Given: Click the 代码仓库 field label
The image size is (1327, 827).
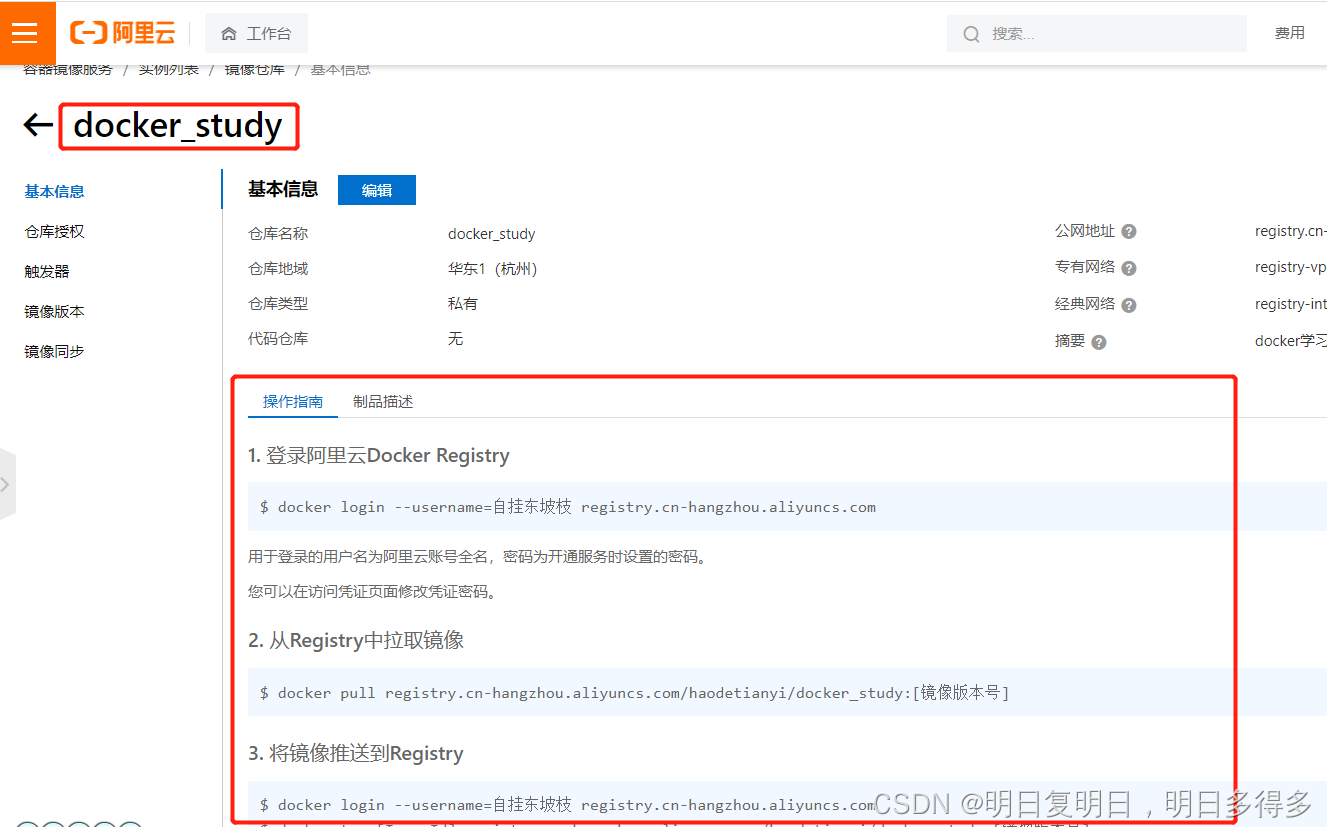Looking at the screenshot, I should point(278,338).
